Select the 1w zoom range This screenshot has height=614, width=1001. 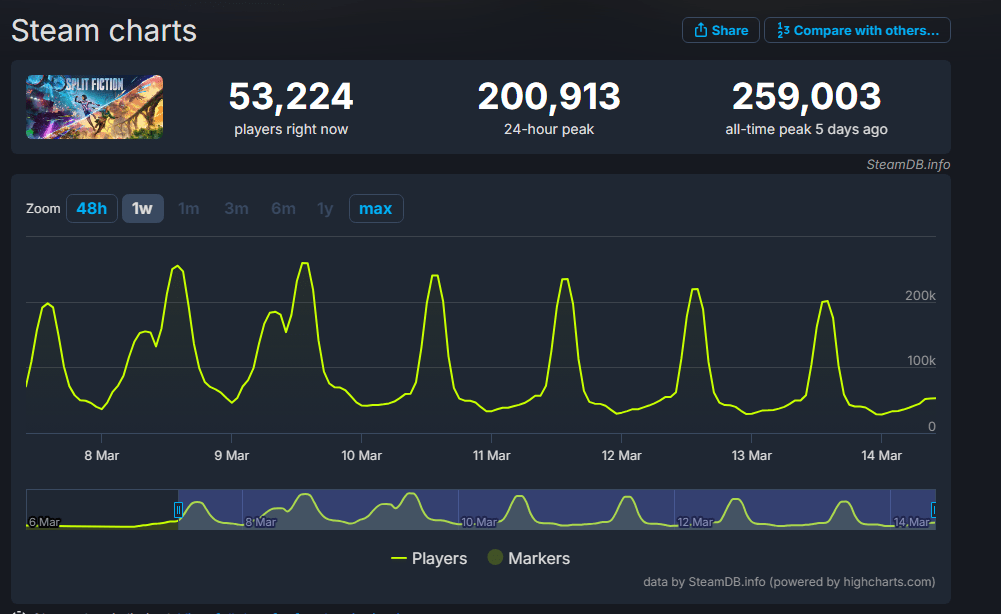(x=142, y=209)
